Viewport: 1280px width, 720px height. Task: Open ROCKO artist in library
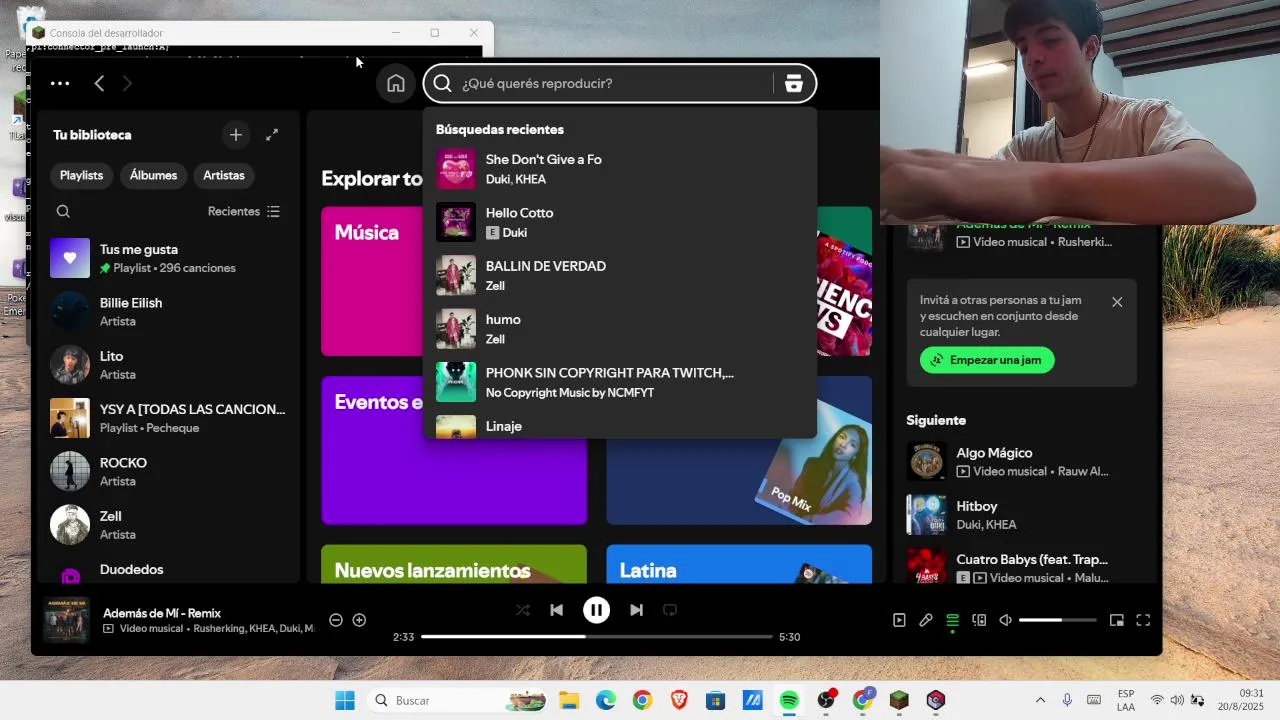pos(169,471)
